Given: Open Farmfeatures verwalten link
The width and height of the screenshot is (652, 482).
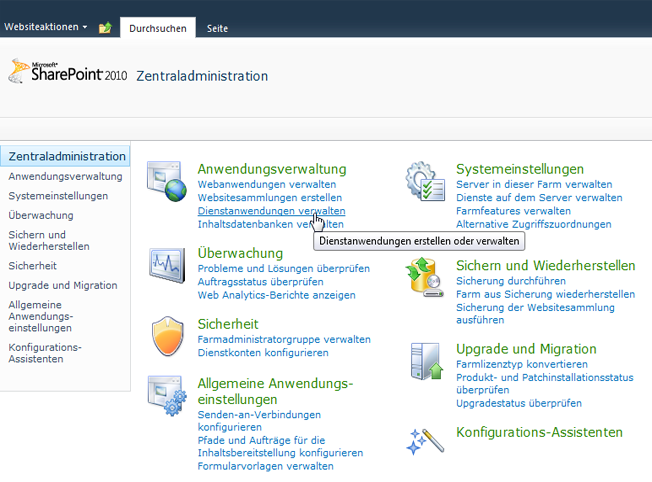Looking at the screenshot, I should [x=513, y=211].
